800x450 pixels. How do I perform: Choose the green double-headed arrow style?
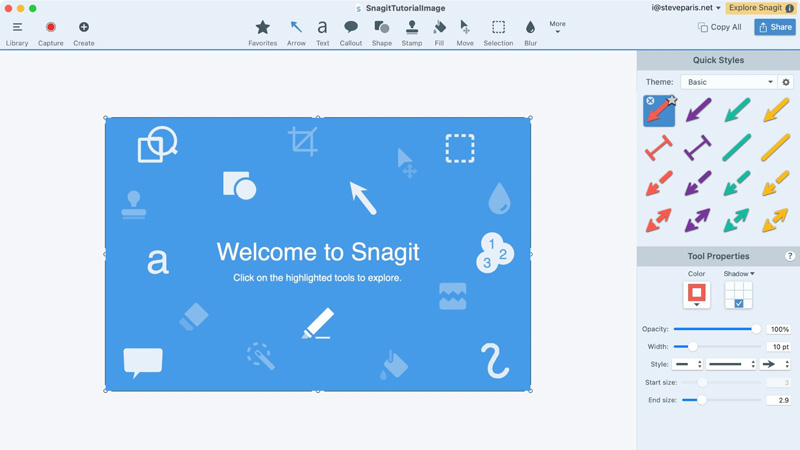click(x=737, y=220)
